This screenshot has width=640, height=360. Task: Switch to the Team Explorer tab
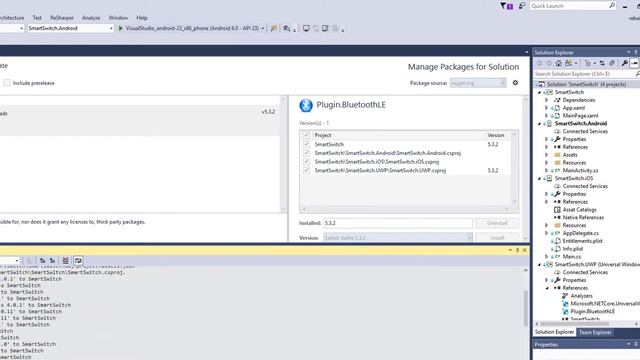point(595,332)
